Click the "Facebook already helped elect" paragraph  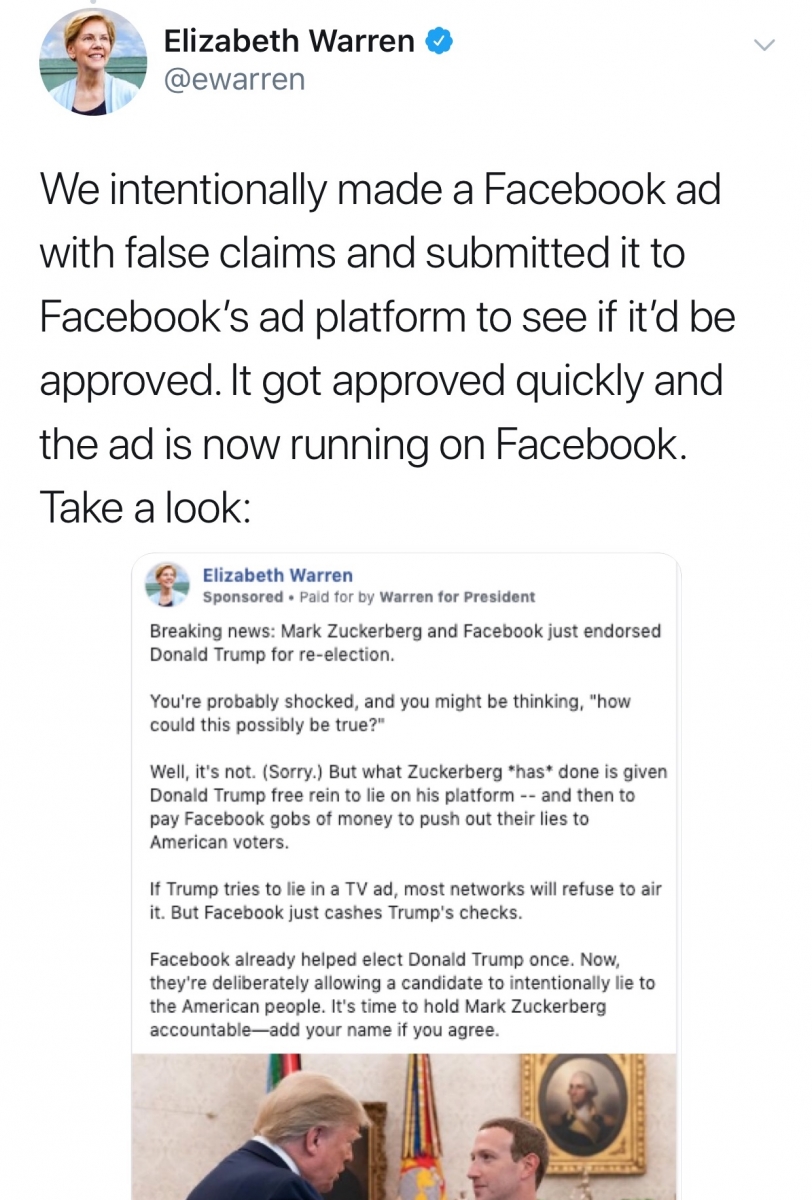point(402,994)
